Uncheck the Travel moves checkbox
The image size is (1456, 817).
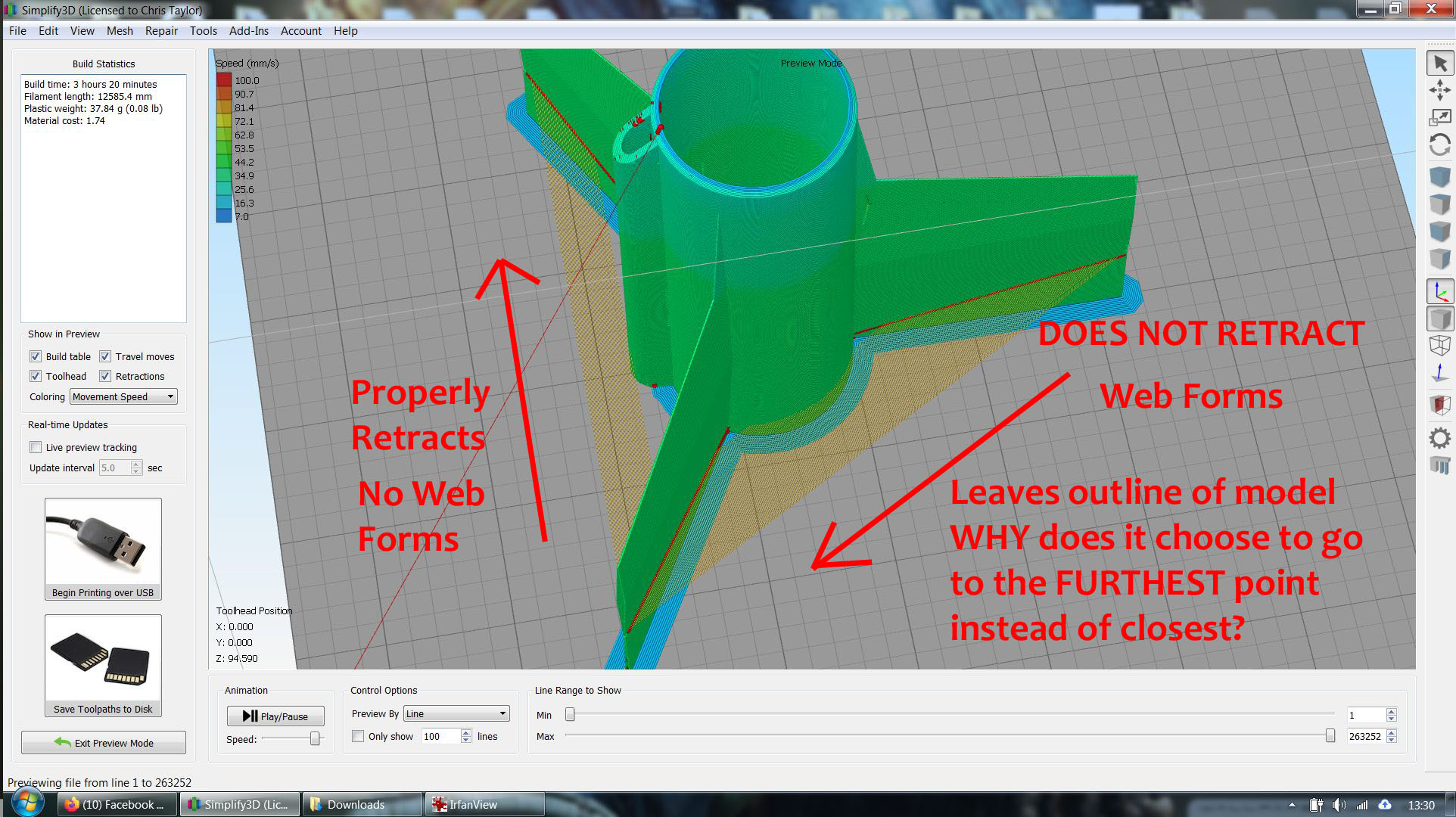pos(105,356)
